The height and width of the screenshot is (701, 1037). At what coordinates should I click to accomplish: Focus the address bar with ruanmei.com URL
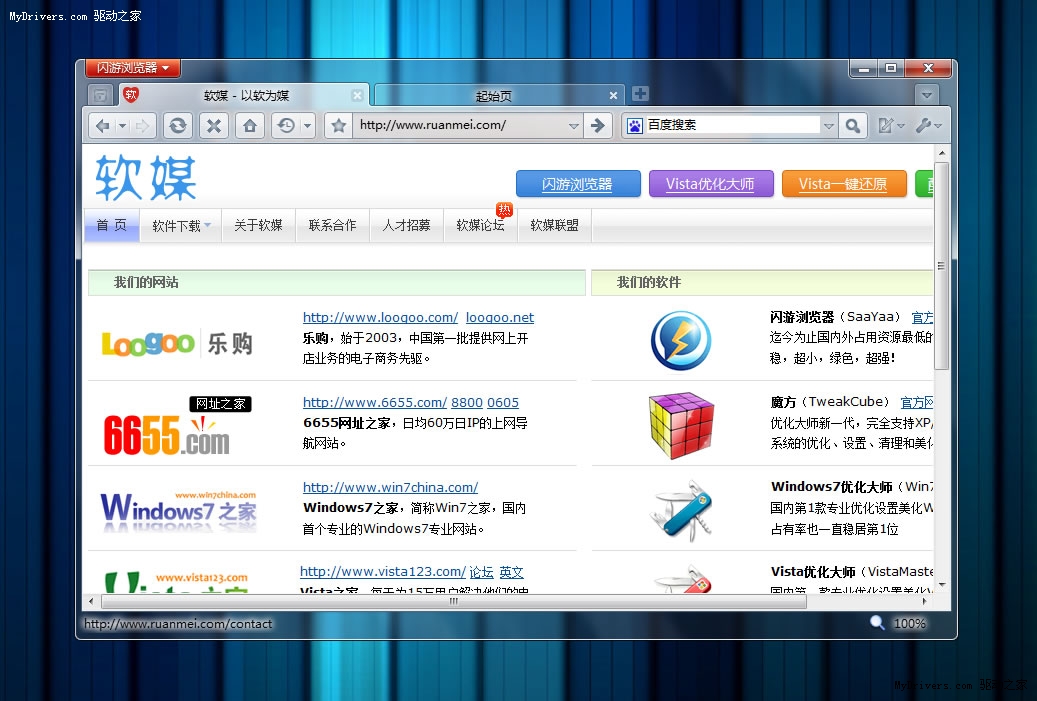460,125
